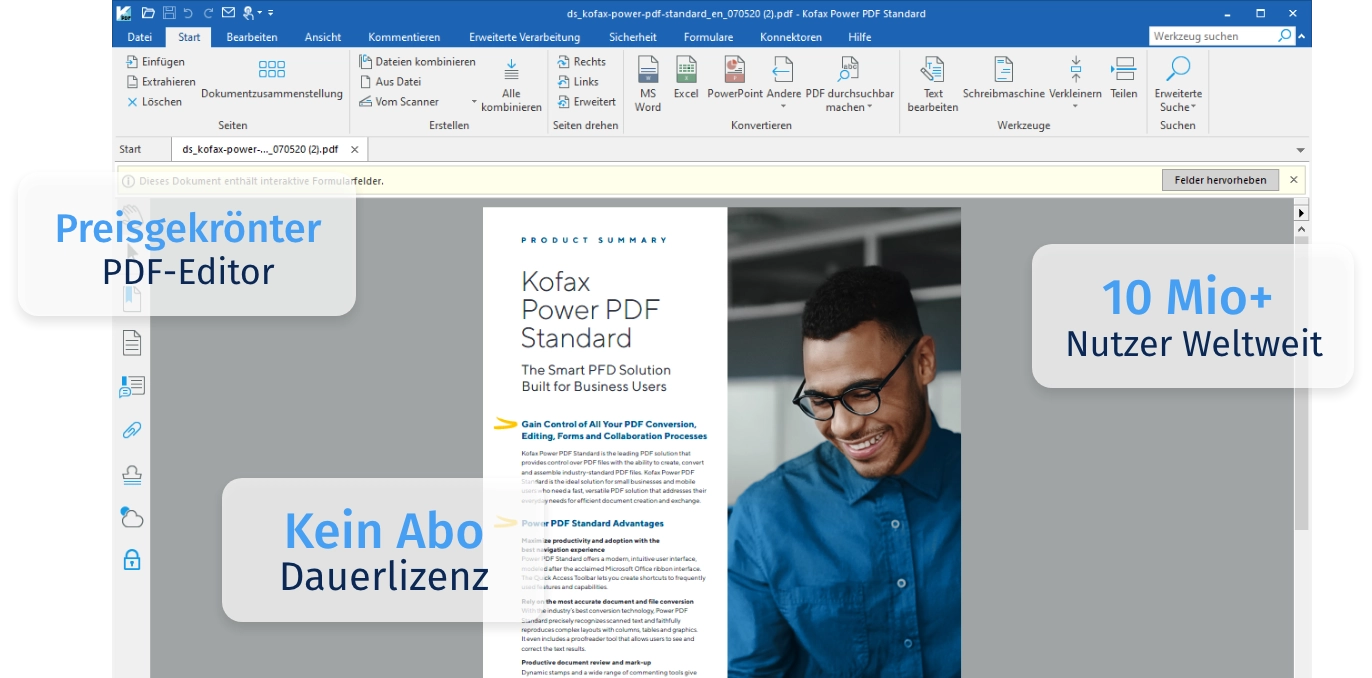Select the Schreibmaschine tool
1372x678 pixels.
pos(1003,78)
